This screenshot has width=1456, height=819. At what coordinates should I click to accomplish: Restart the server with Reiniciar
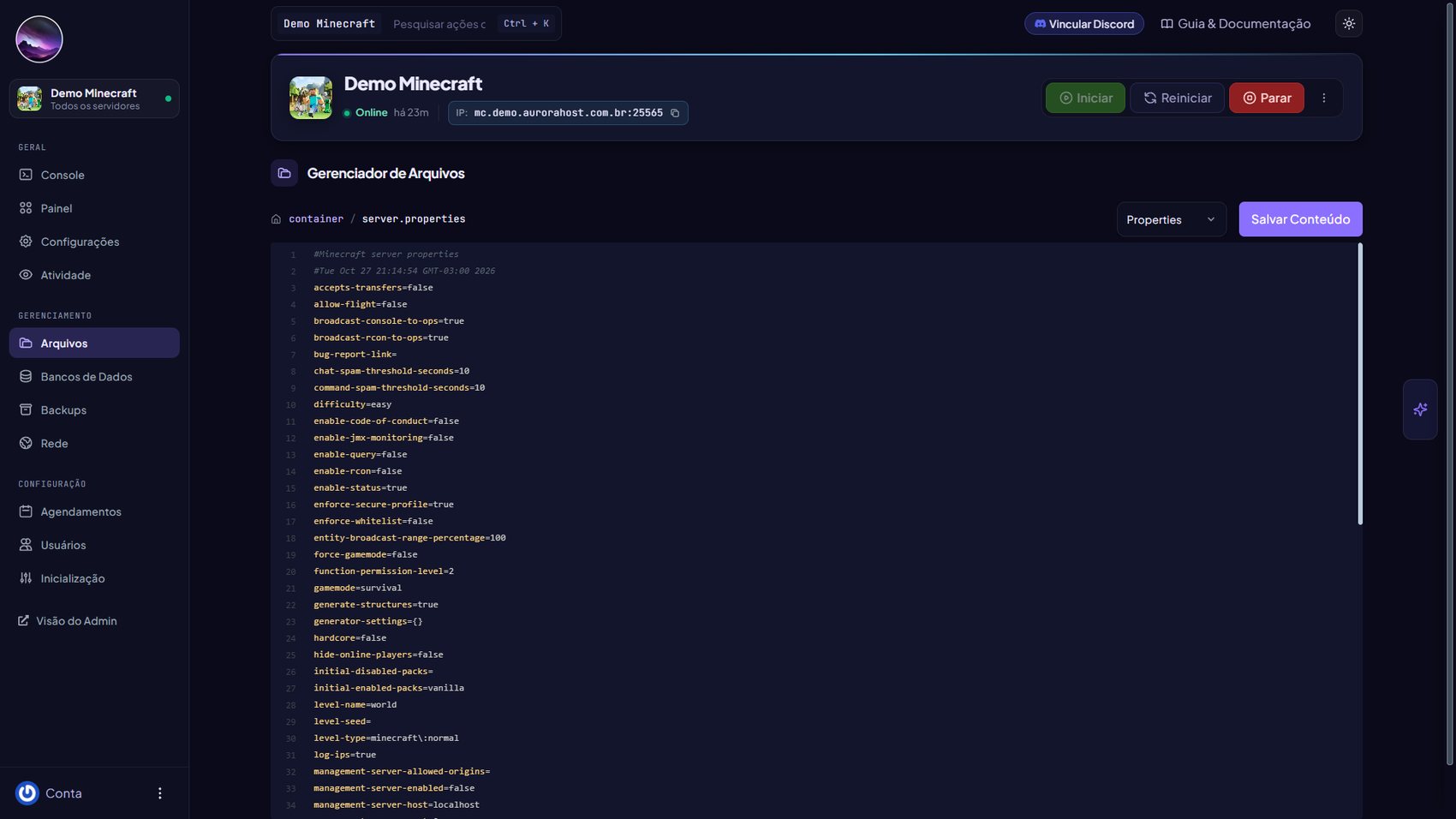pyautogui.click(x=1177, y=98)
